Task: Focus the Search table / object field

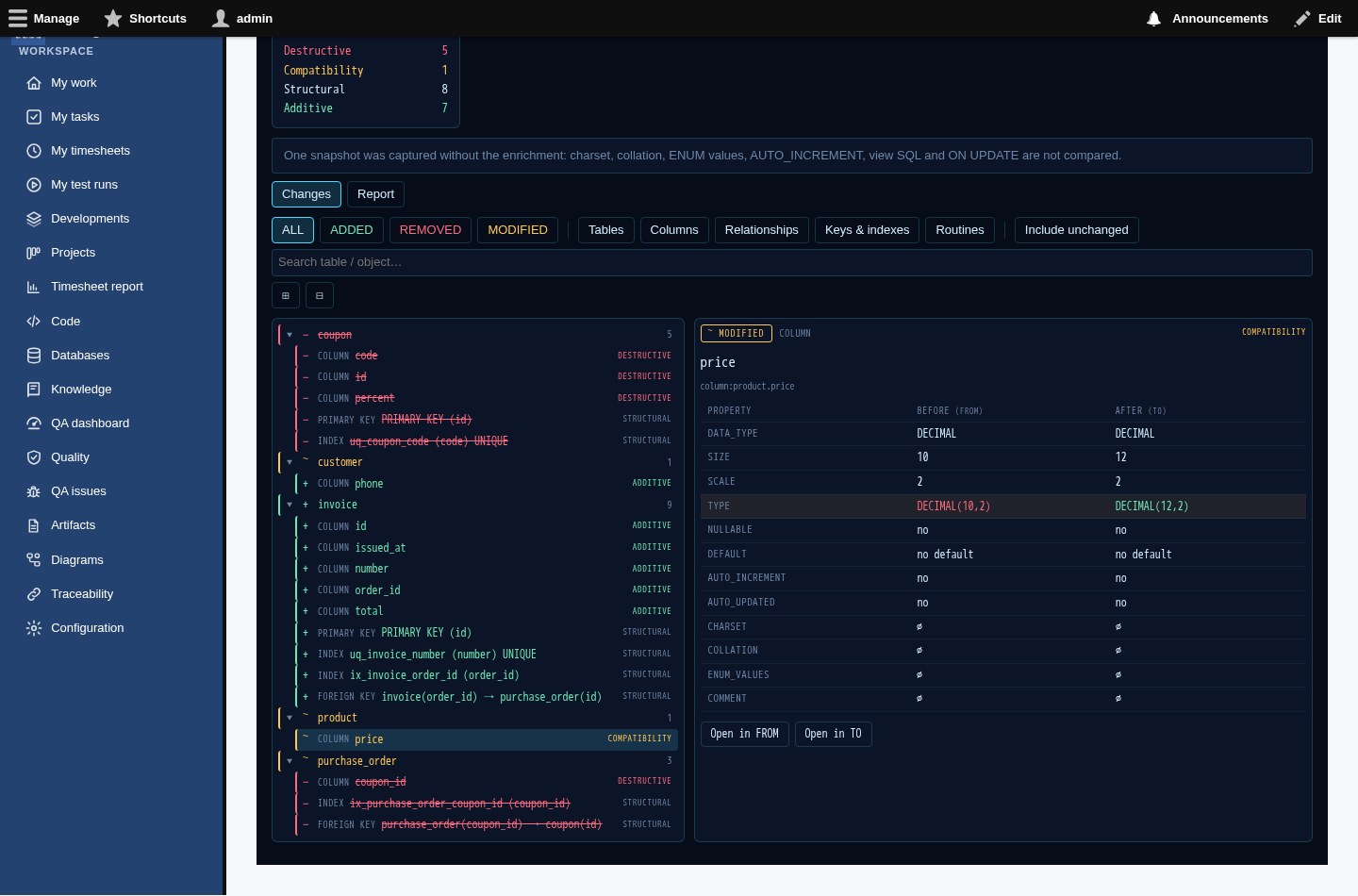Action: pyautogui.click(x=792, y=262)
